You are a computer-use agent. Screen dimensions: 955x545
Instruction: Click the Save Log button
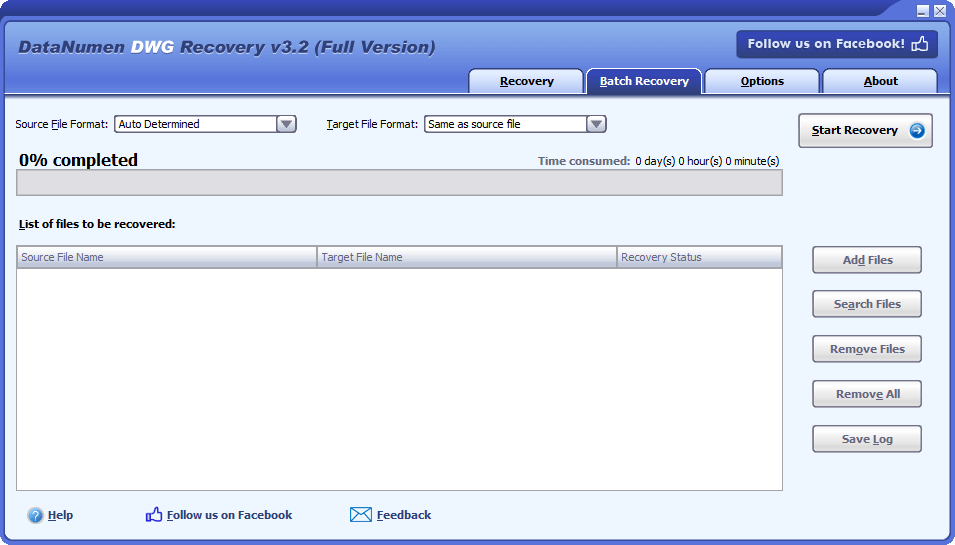(x=867, y=439)
